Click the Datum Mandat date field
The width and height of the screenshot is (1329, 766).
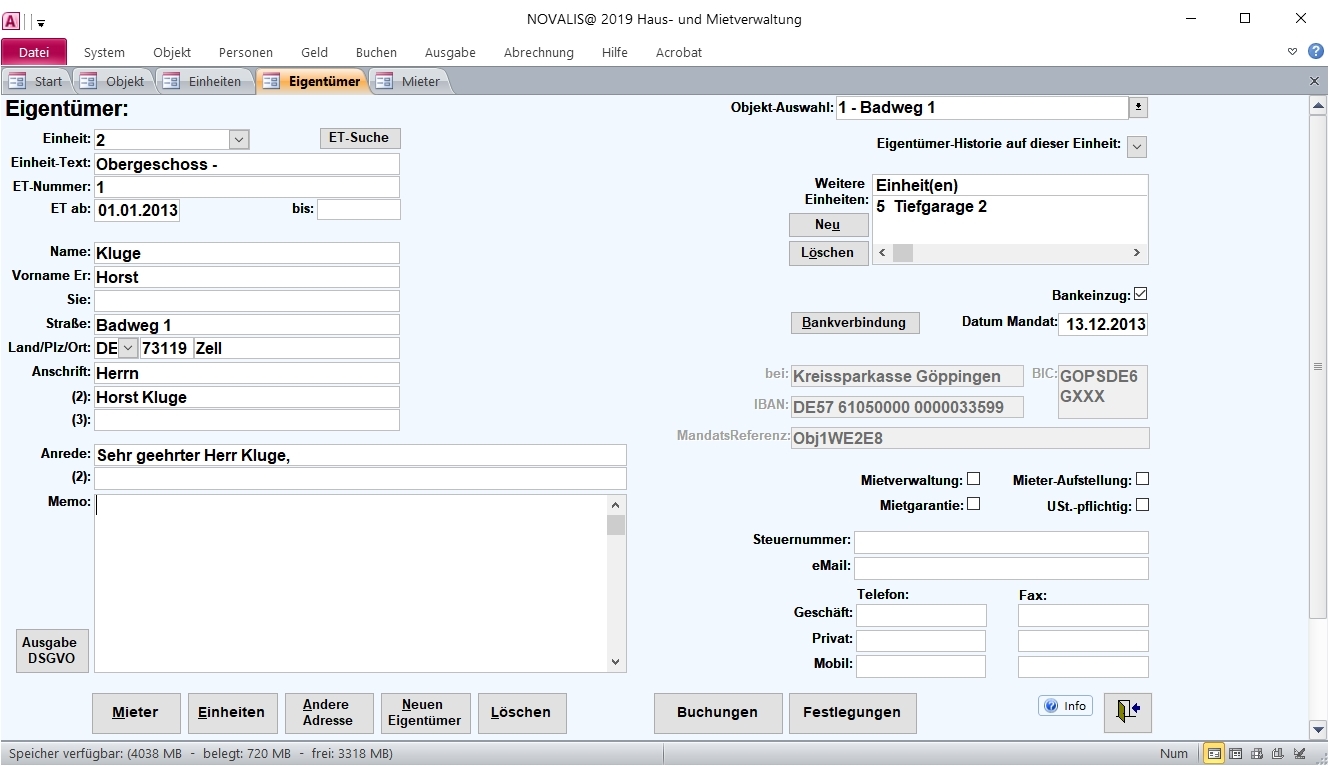[x=1102, y=324]
